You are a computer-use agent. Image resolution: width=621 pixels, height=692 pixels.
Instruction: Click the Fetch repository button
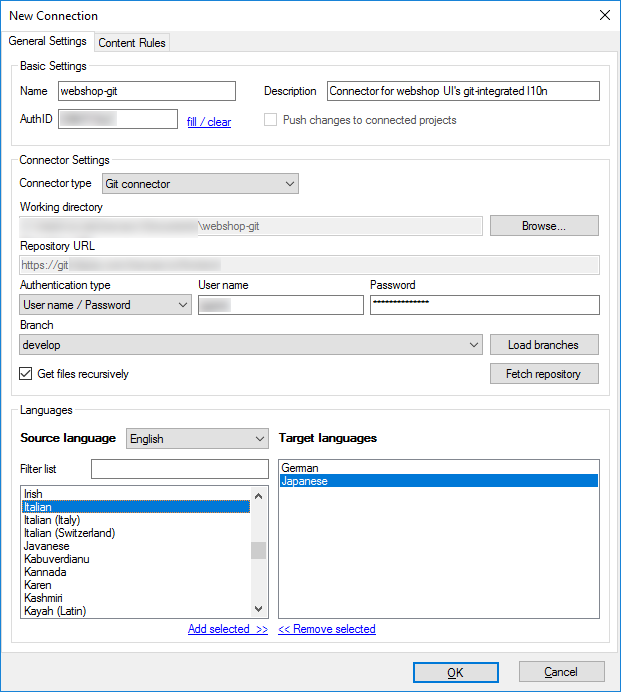[x=544, y=374]
